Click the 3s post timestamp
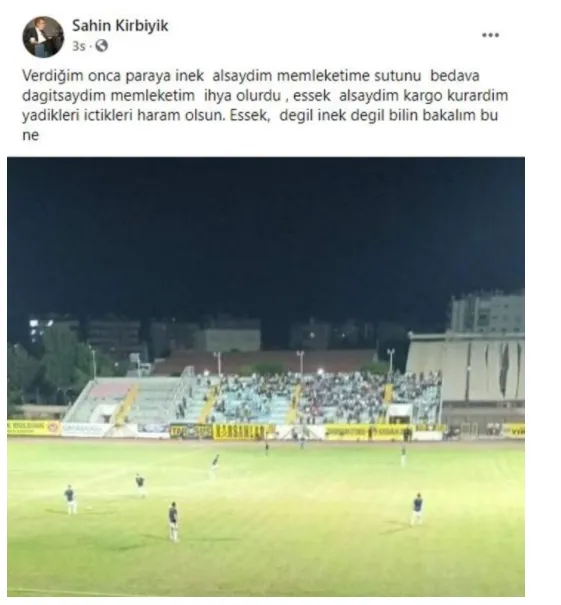 pos(79,46)
